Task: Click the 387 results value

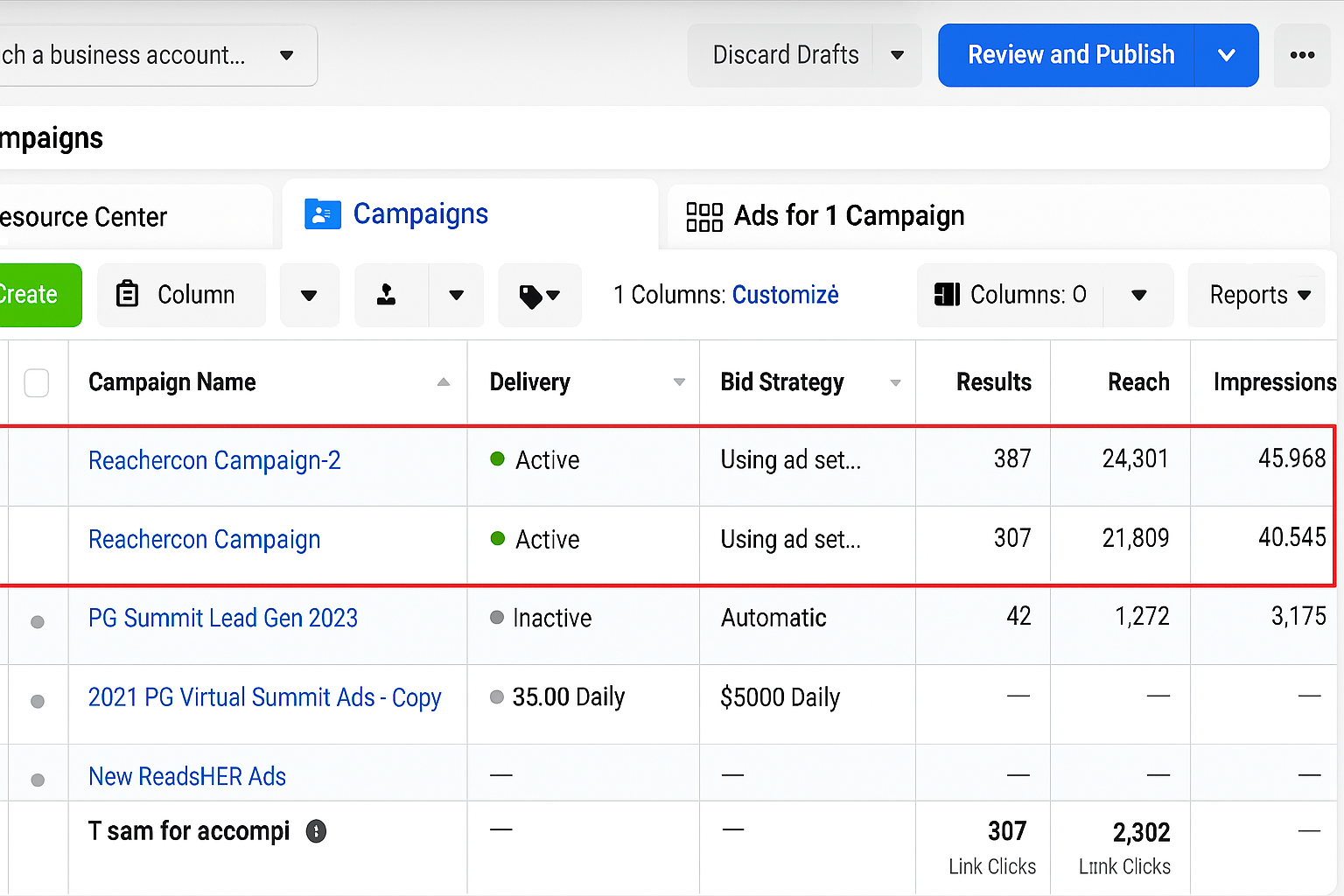Action: (x=1012, y=458)
